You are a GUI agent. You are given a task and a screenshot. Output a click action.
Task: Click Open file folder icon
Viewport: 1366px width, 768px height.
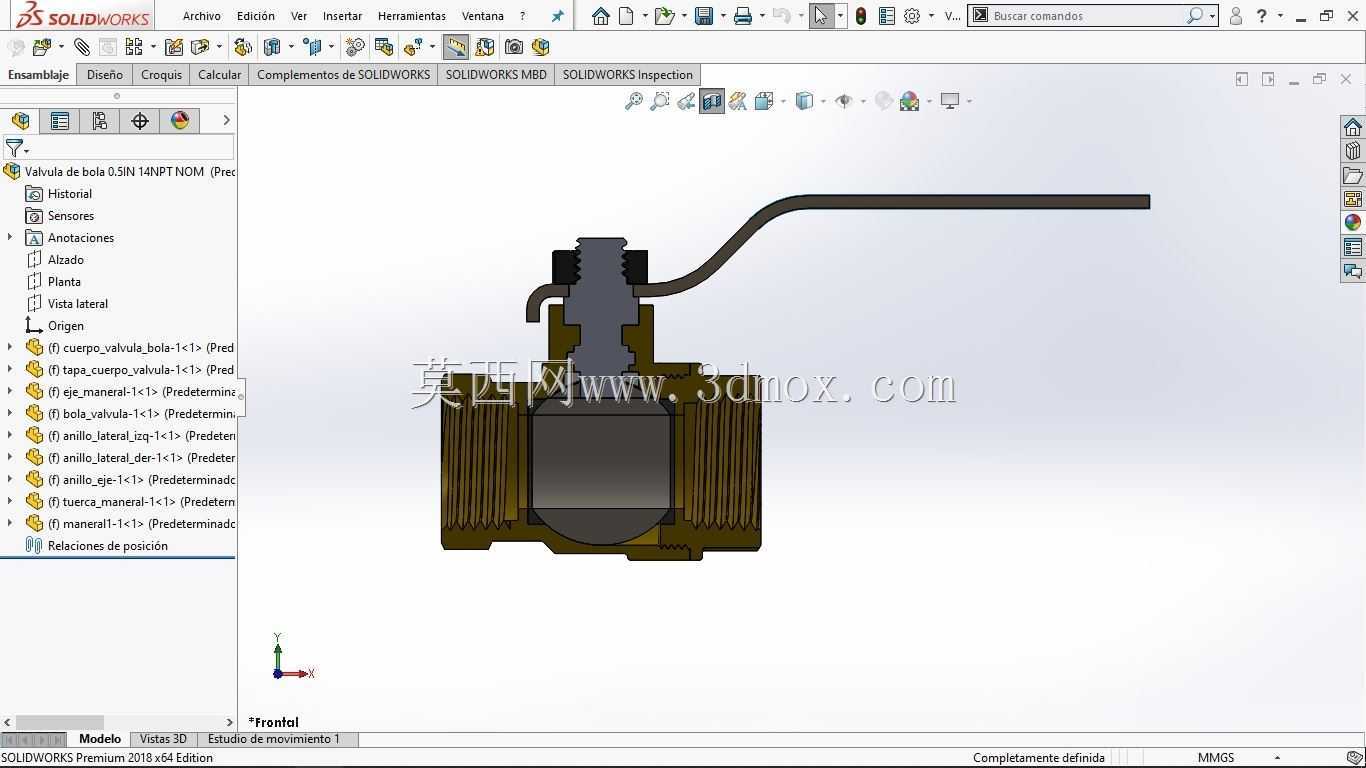point(664,16)
